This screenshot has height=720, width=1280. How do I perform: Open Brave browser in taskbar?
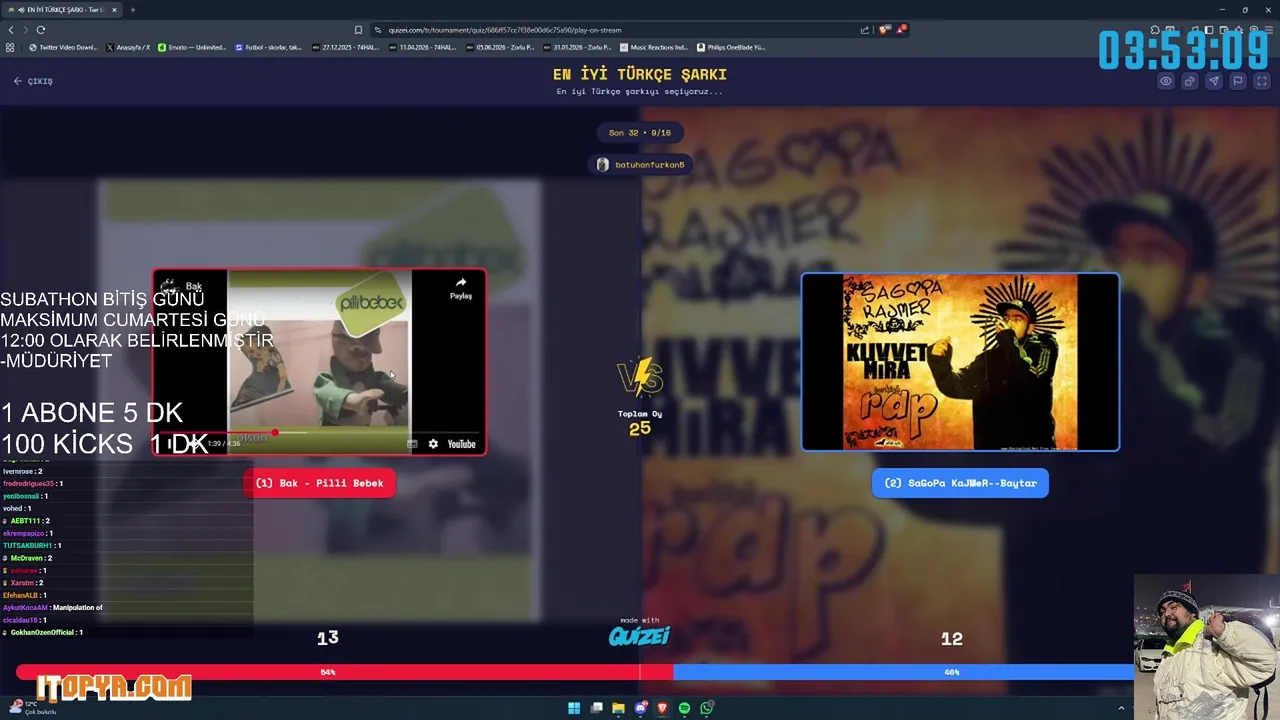point(662,708)
